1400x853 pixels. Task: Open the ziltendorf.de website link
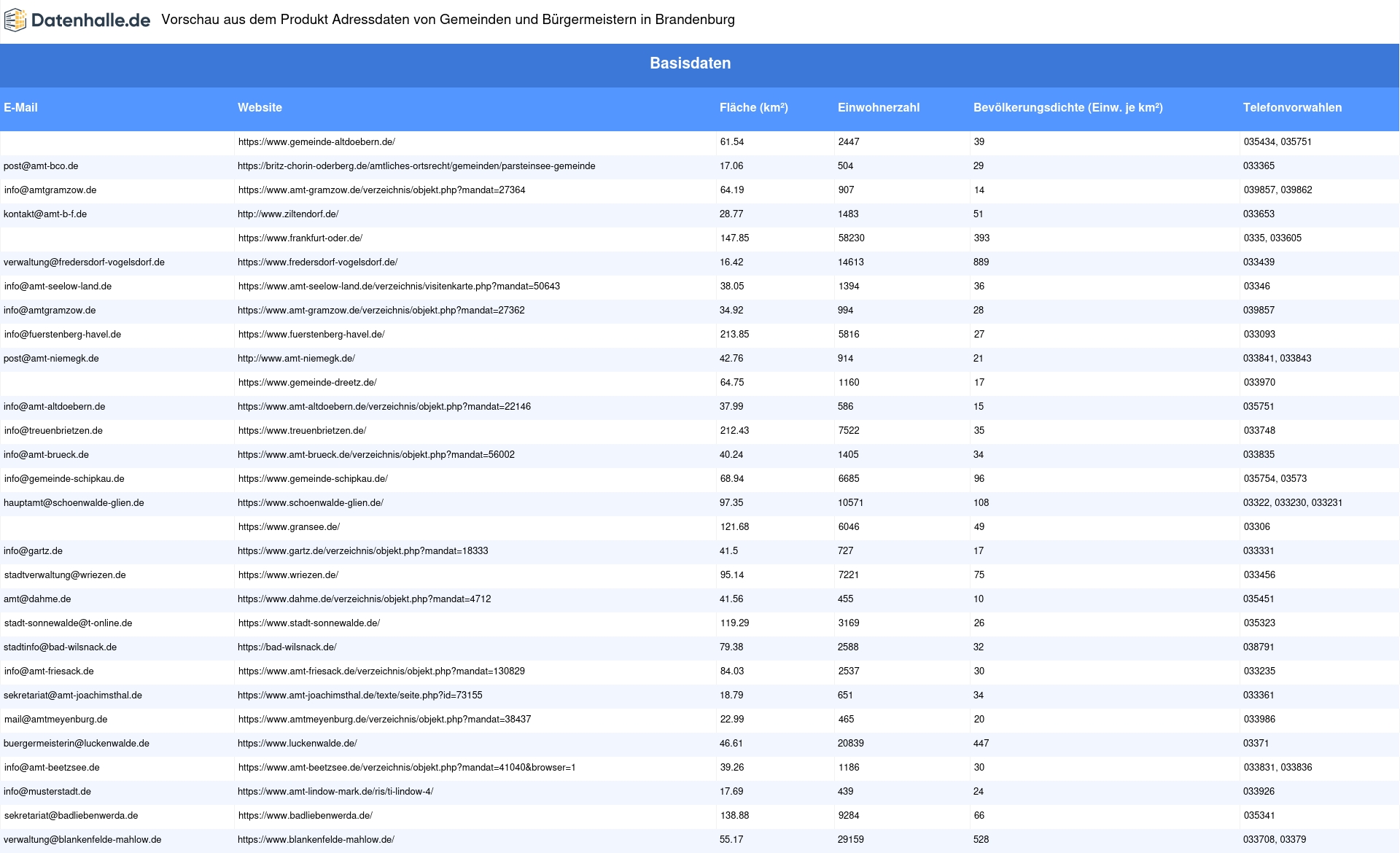tap(288, 214)
